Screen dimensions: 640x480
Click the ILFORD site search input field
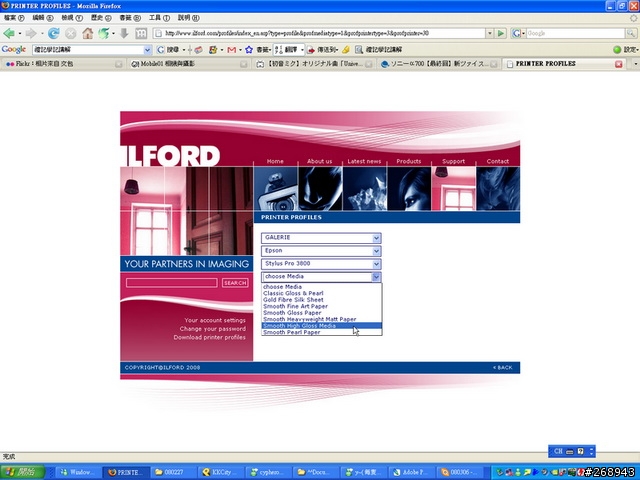click(171, 283)
